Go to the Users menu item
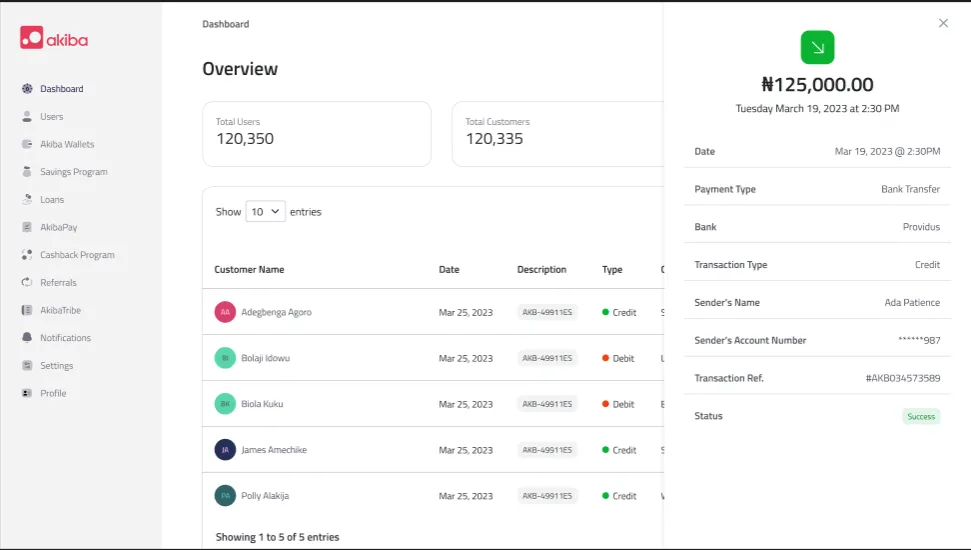Viewport: 971px width, 550px height. 52,116
